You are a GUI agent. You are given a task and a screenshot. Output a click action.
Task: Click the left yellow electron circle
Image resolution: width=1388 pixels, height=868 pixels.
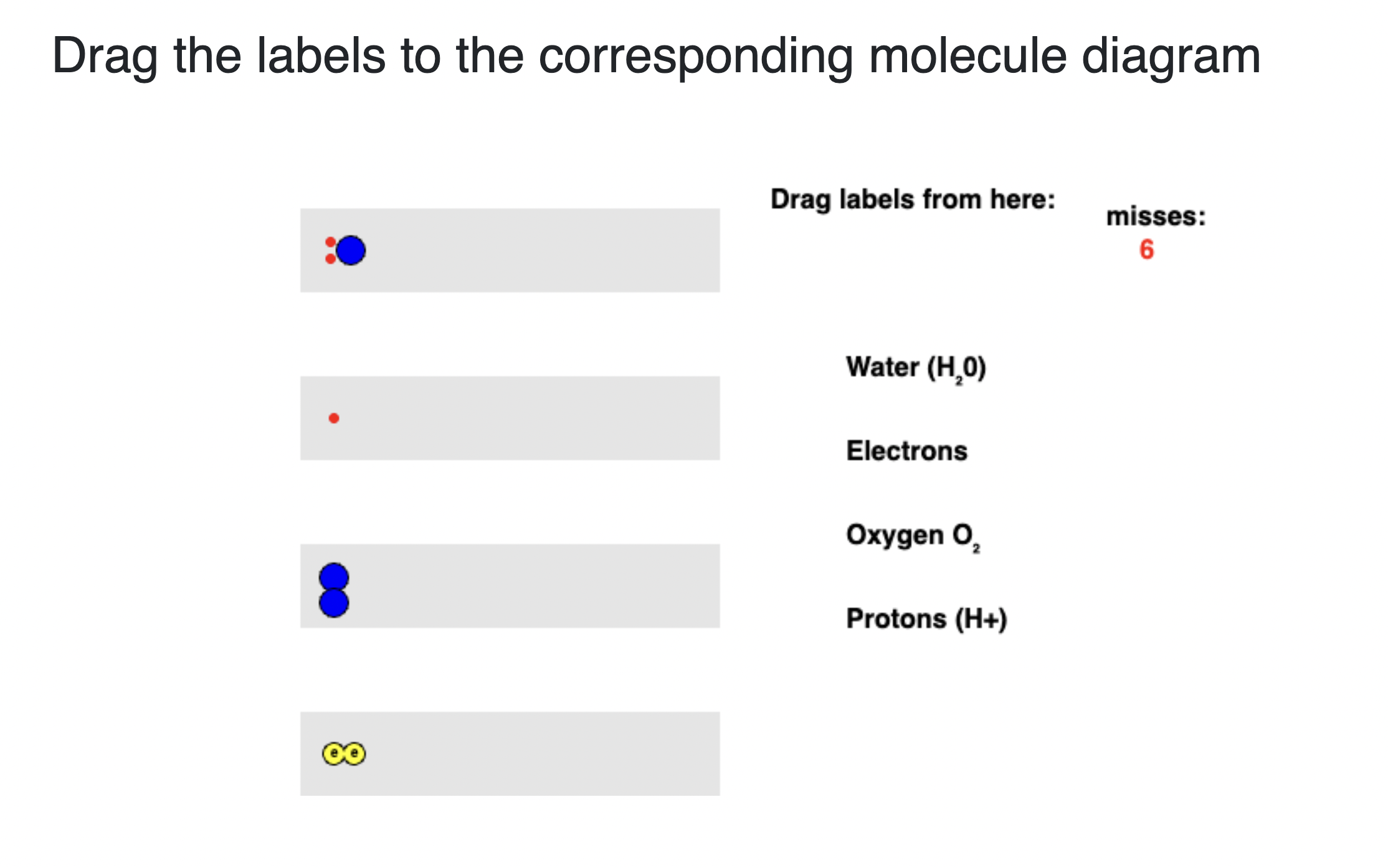[333, 754]
